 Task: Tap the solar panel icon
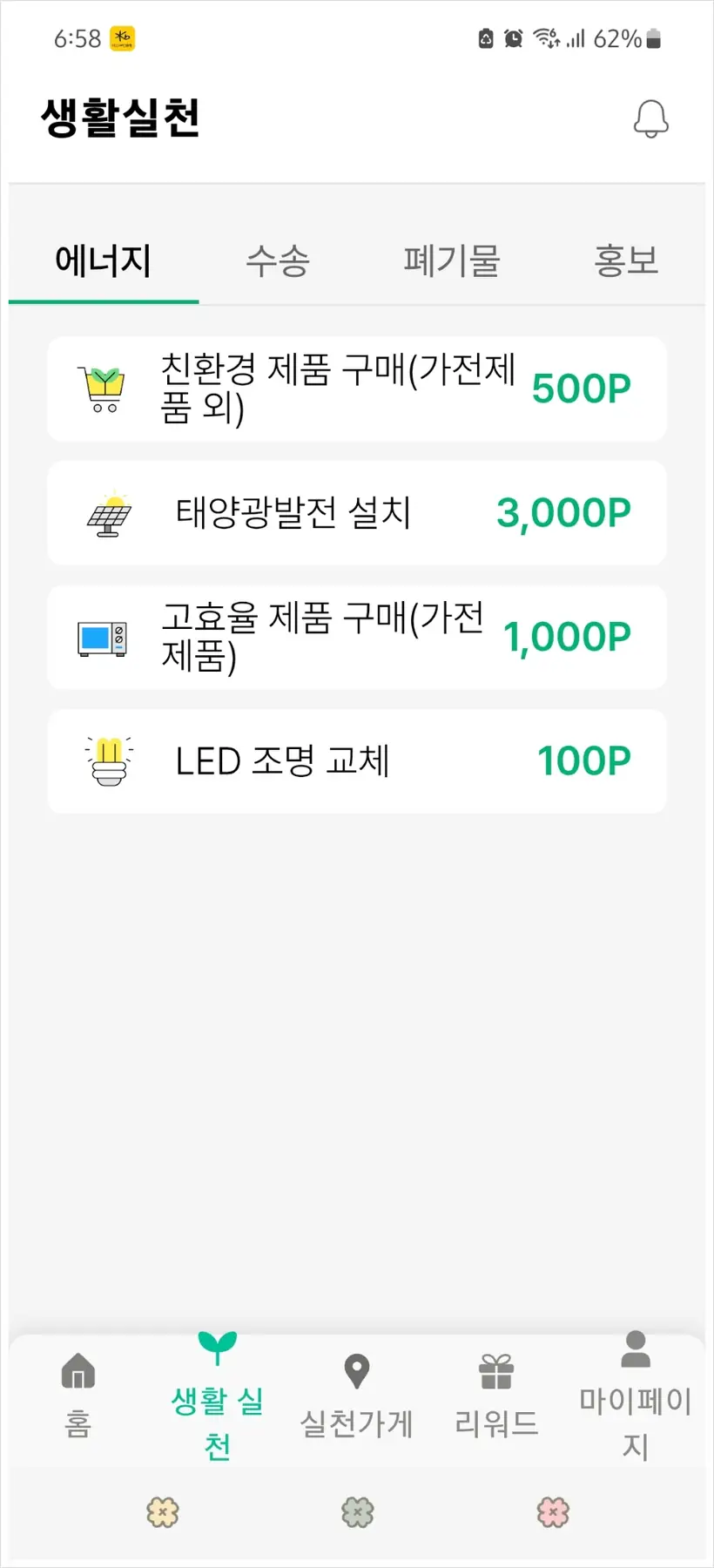click(109, 514)
